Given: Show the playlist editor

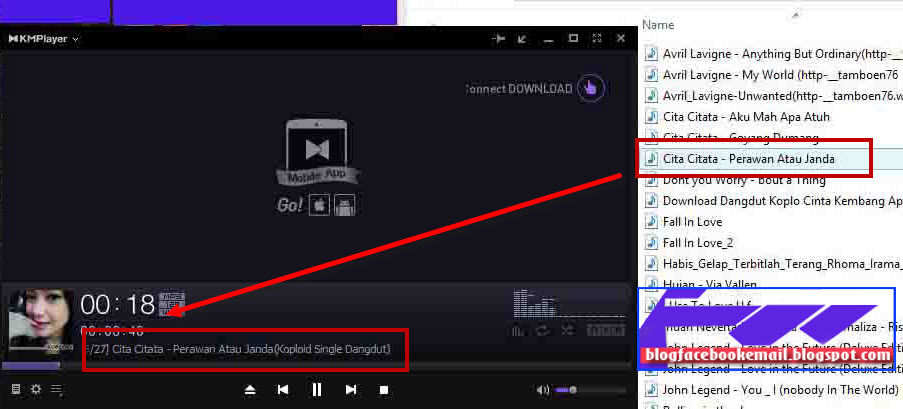Looking at the screenshot, I should (x=56, y=389).
